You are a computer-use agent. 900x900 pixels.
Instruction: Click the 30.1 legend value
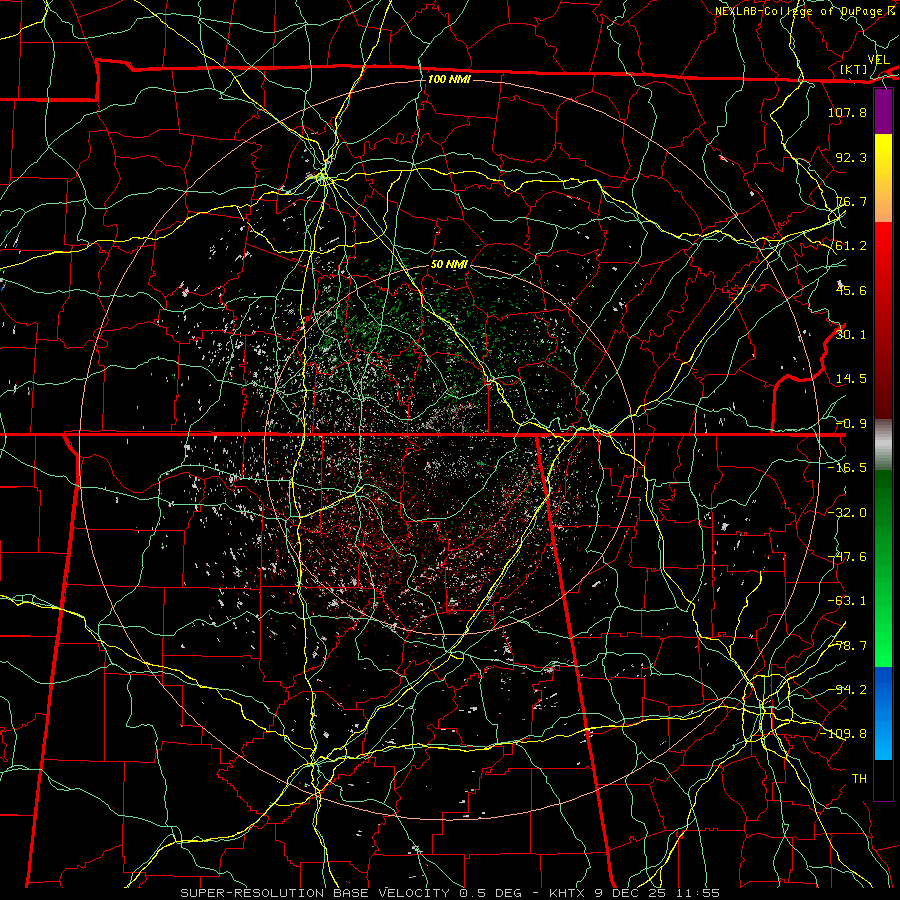[851, 335]
